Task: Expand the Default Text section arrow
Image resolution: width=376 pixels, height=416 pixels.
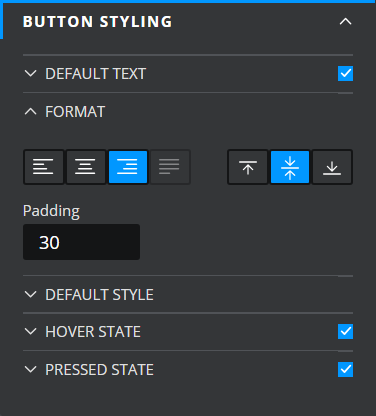Action: point(31,73)
